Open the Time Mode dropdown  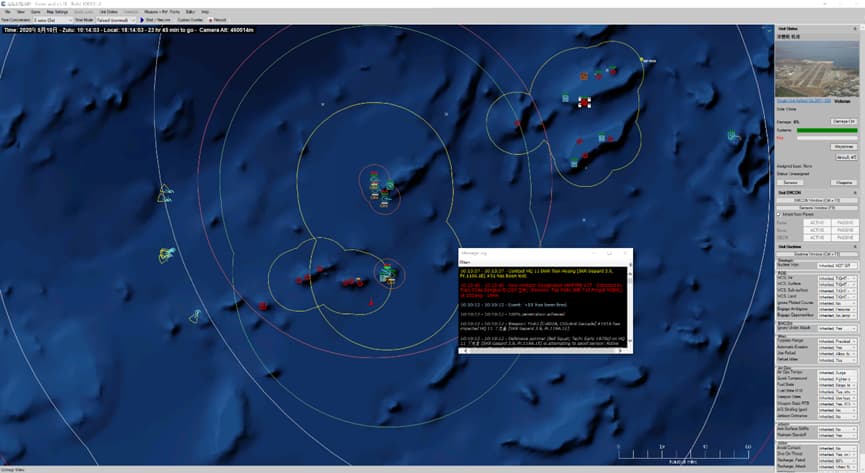116,20
